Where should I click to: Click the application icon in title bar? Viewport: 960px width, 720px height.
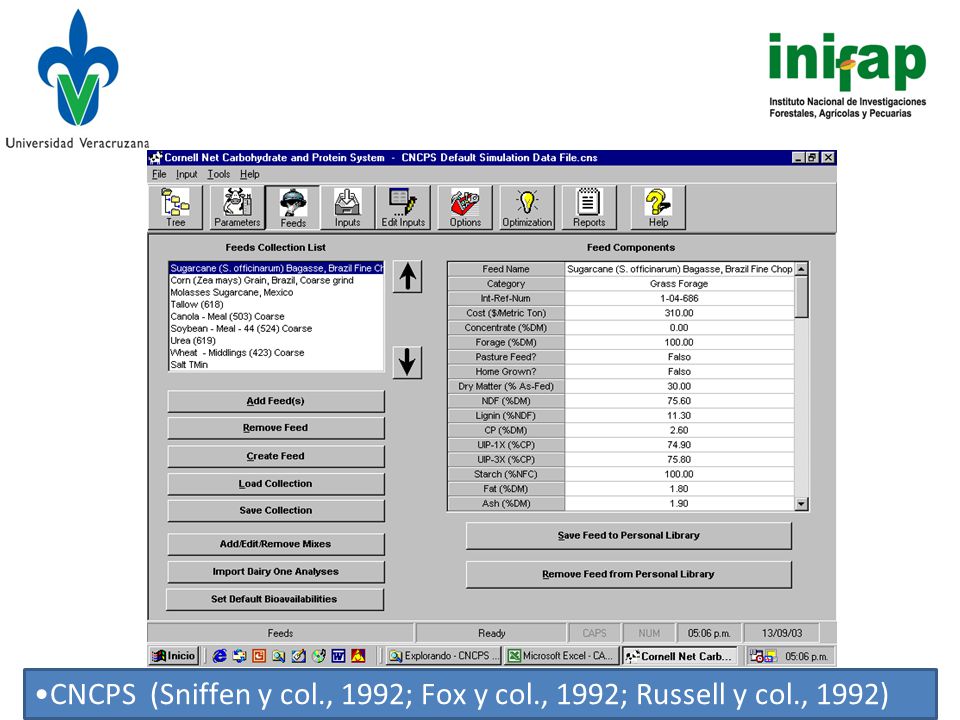tap(156, 158)
